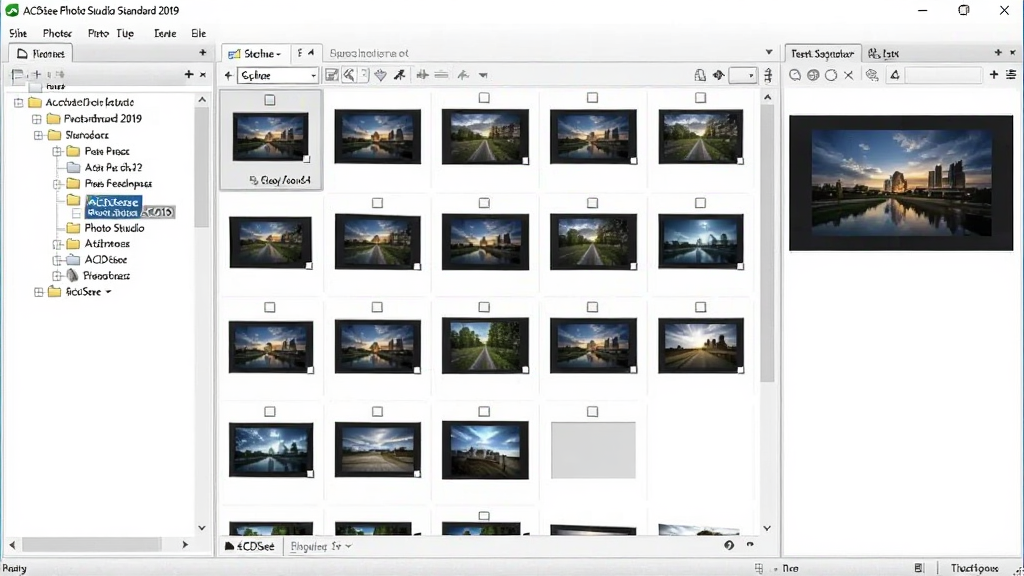The image size is (1024, 576).
Task: Click the folder tree icon at the left pane toolbar
Action: [18, 74]
